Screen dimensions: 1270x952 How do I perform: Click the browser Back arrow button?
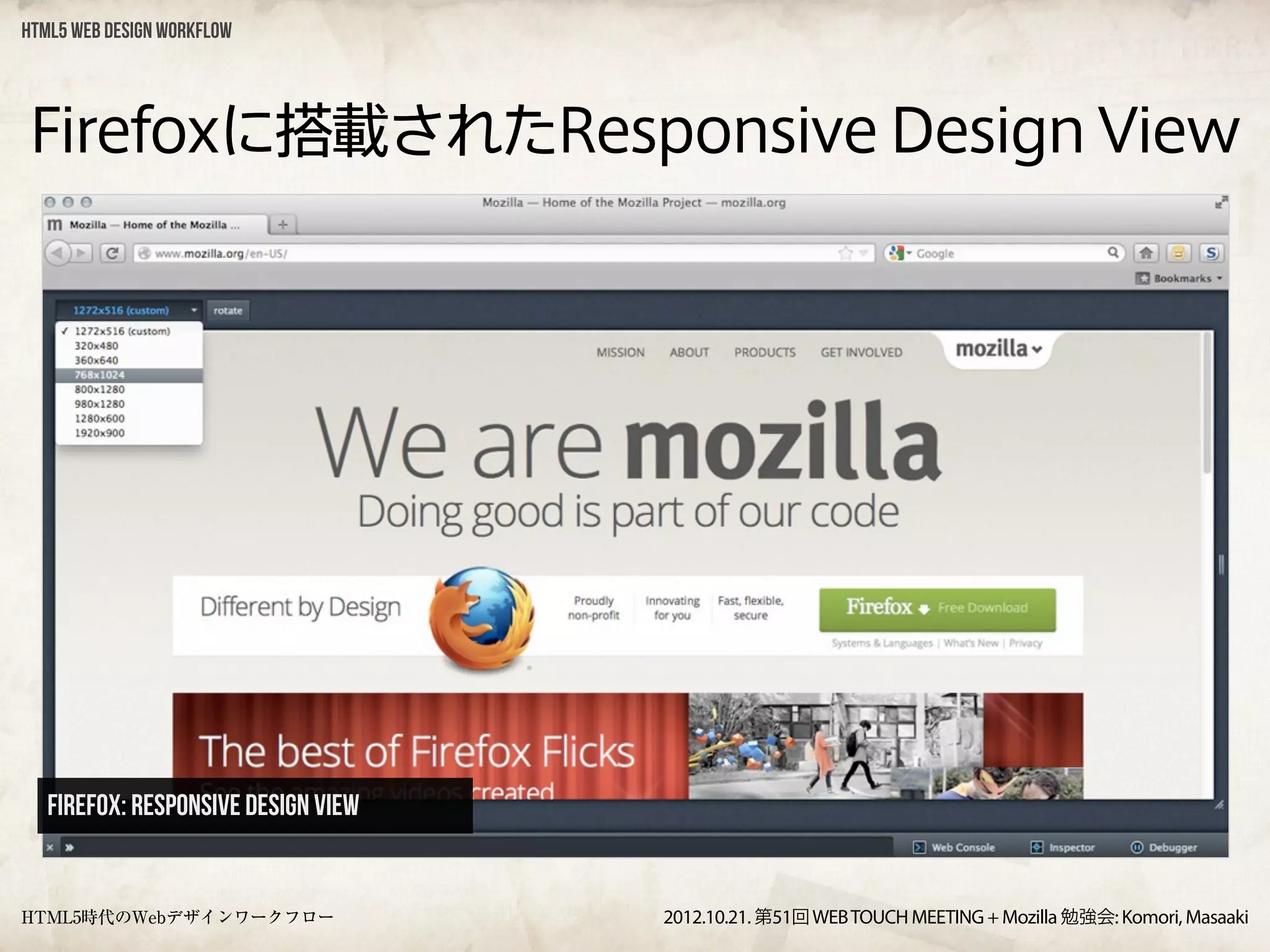click(58, 253)
